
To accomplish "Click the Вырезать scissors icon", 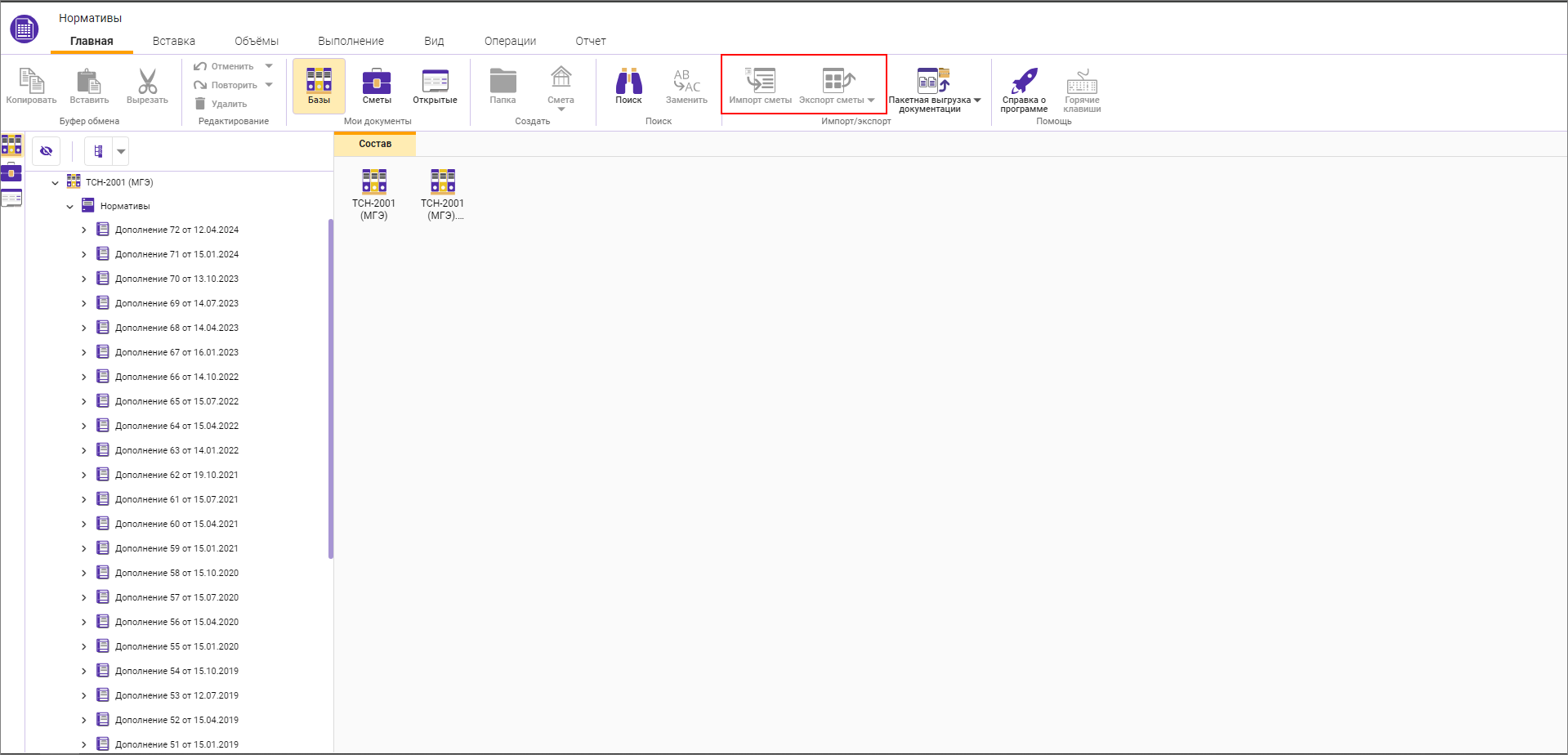I will click(x=147, y=81).
